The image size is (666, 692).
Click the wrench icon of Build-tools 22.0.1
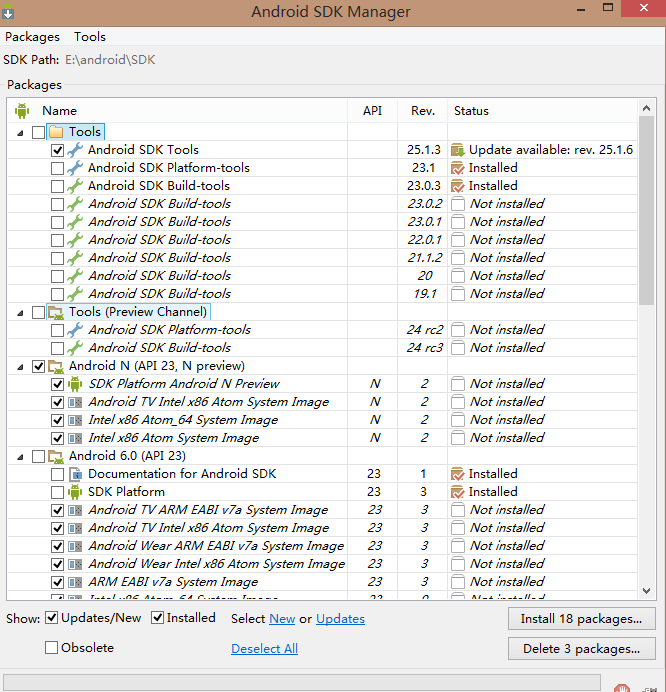point(75,240)
